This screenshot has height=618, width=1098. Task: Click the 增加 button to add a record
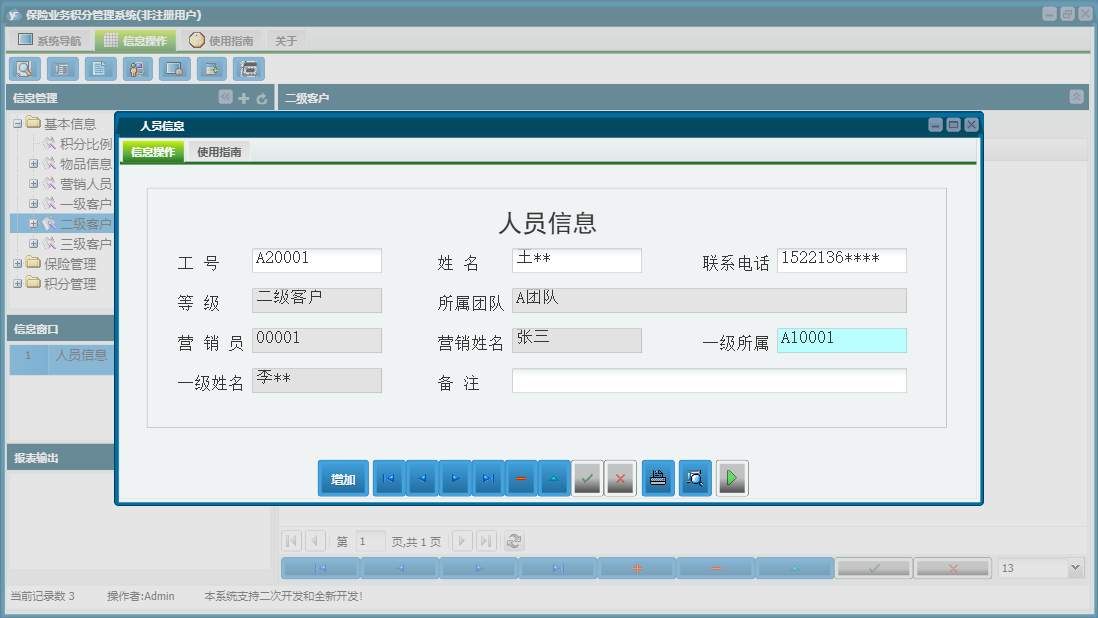point(343,478)
